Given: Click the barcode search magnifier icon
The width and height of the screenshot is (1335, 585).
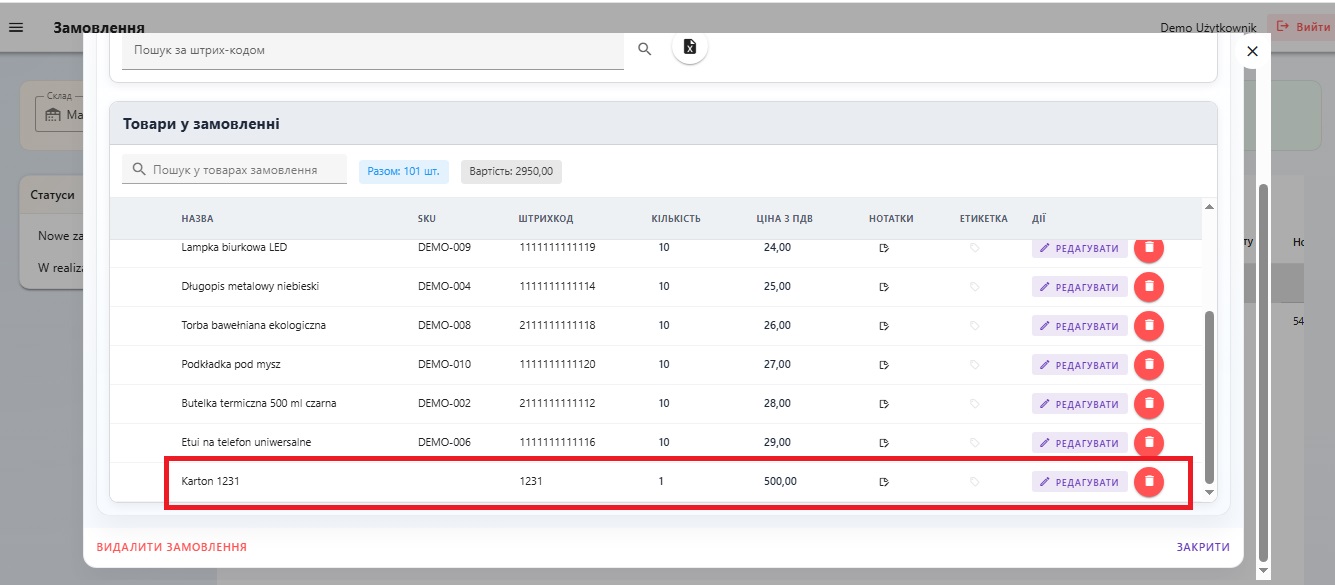Looking at the screenshot, I should click(645, 48).
